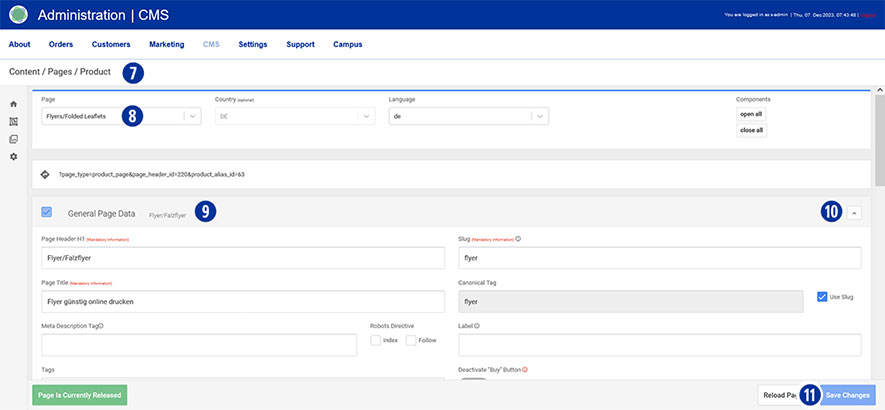The width and height of the screenshot is (885, 410).
Task: Click the diamond direction icon beside page URL
Action: pyautogui.click(x=45, y=174)
